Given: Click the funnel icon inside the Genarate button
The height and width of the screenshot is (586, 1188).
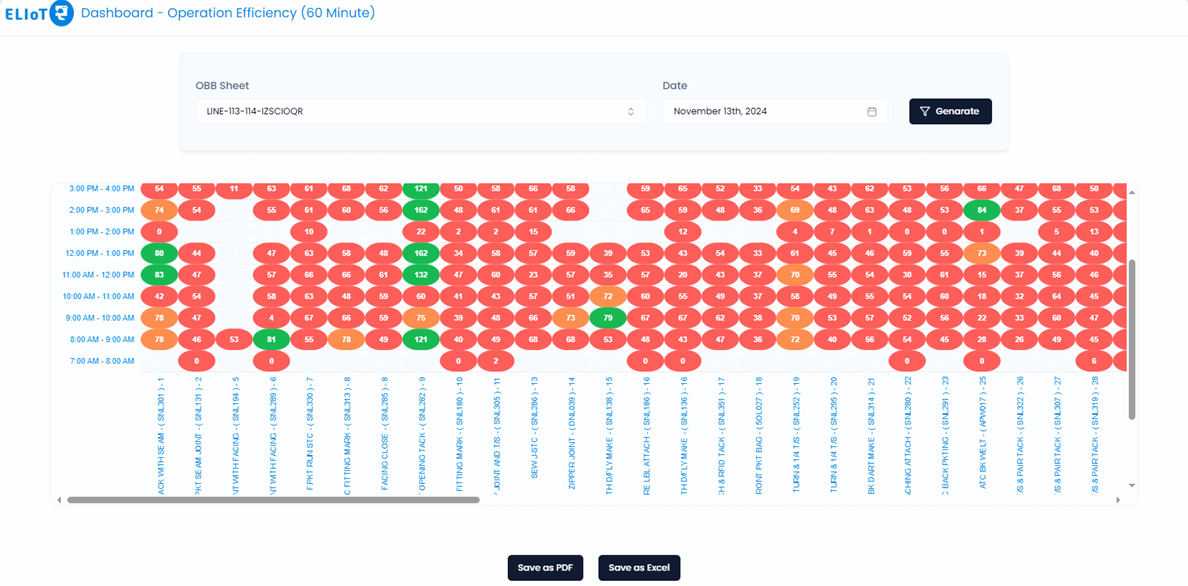Looking at the screenshot, I should 926,111.
